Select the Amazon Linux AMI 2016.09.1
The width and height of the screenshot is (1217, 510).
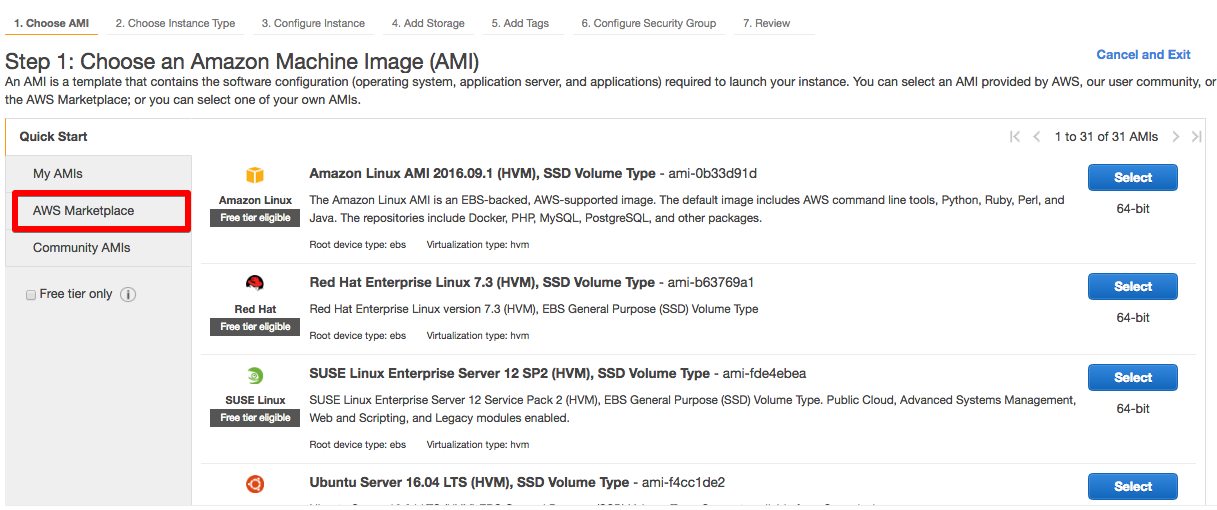[1133, 177]
